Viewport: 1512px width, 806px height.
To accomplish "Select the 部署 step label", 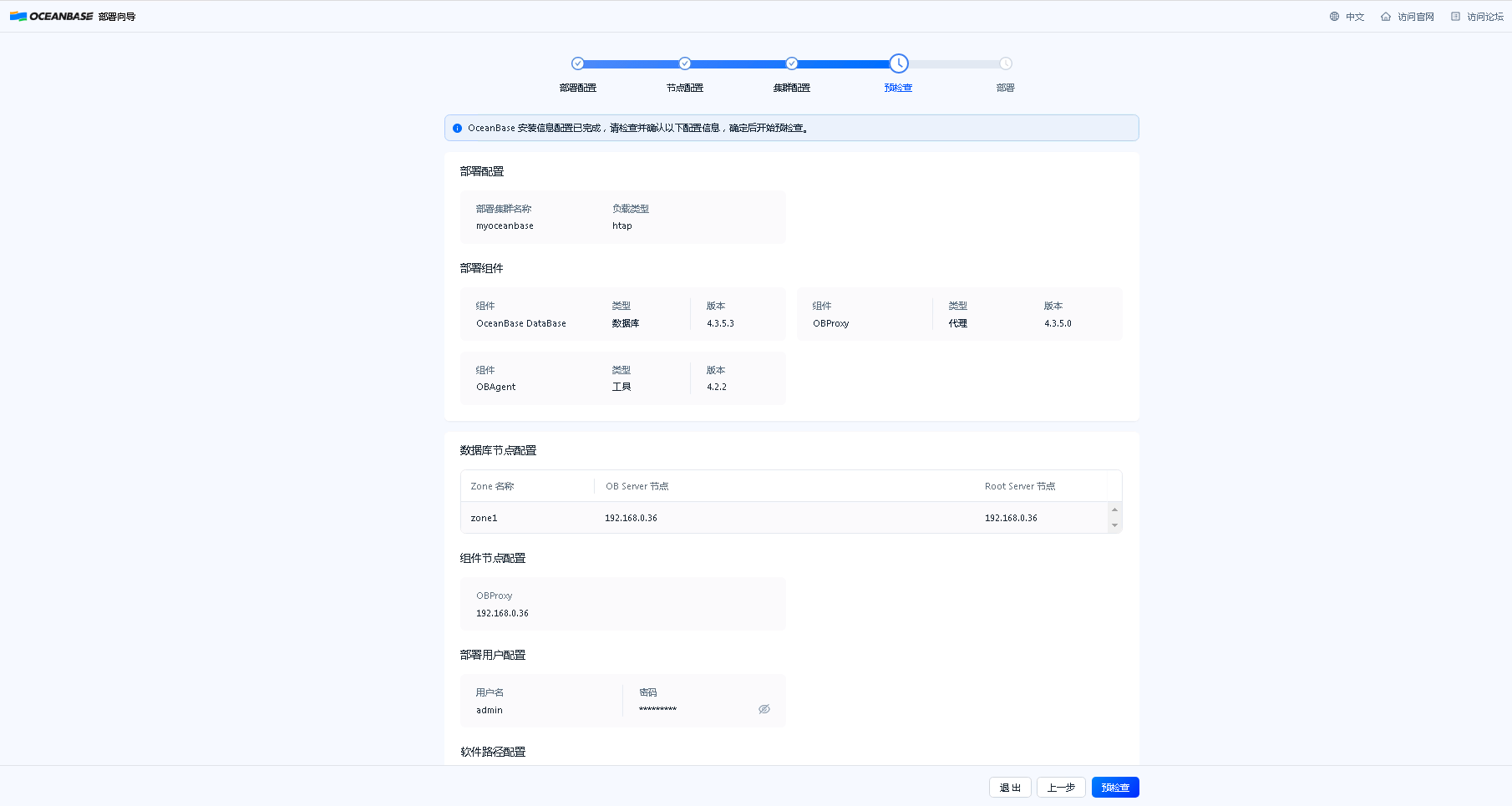I will pos(1006,88).
